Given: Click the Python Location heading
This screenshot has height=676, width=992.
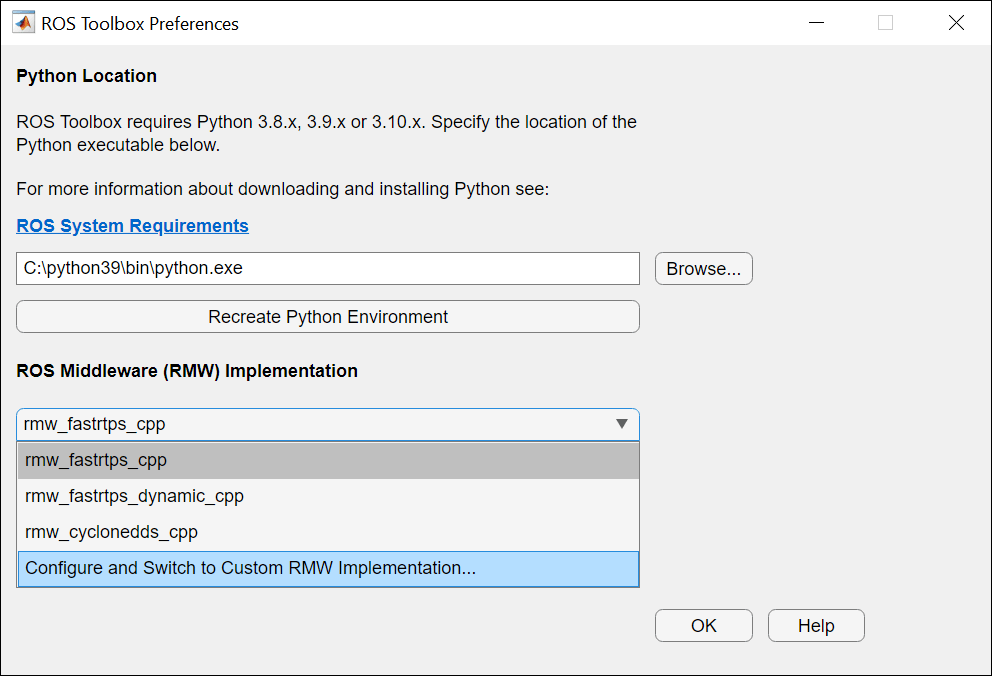Looking at the screenshot, I should pos(87,76).
